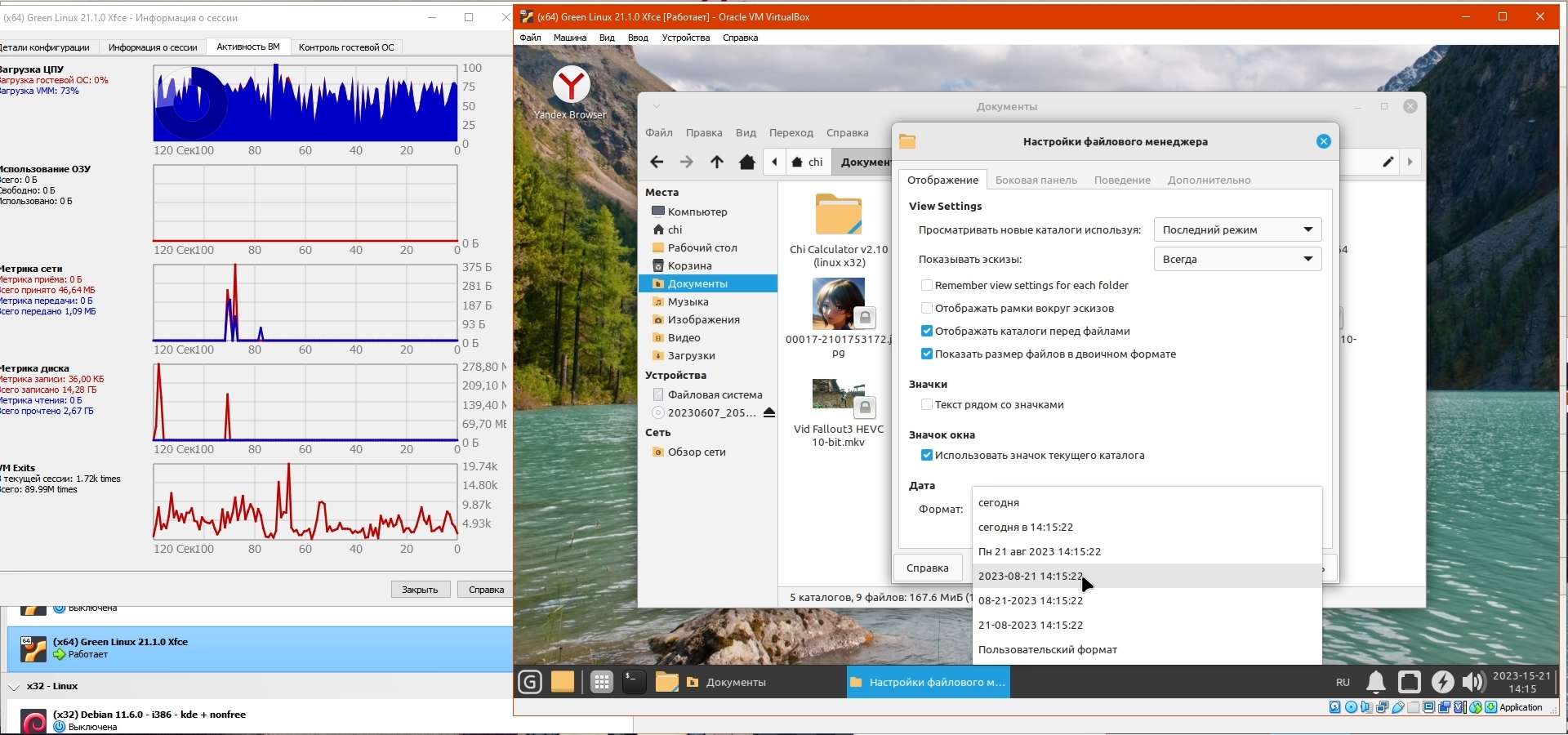Image resolution: width=1568 pixels, height=735 pixels.
Task: Open the G application menu in guest taskbar
Action: [x=530, y=682]
